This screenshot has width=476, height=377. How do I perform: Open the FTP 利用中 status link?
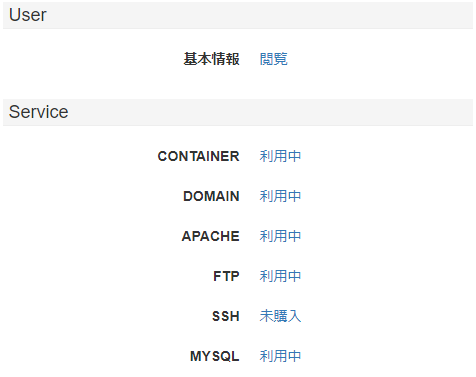click(280, 276)
